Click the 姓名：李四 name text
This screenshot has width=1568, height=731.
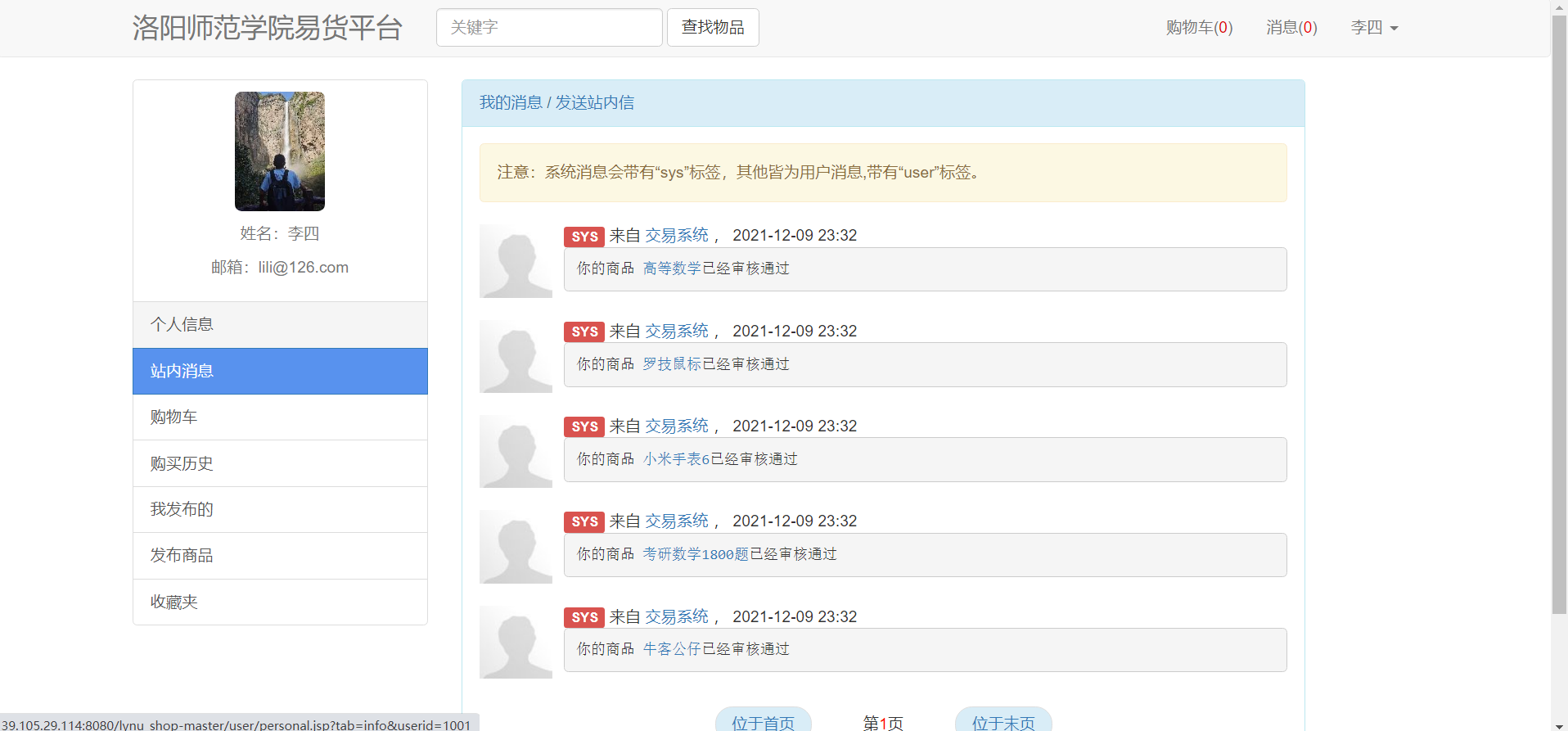(x=280, y=234)
